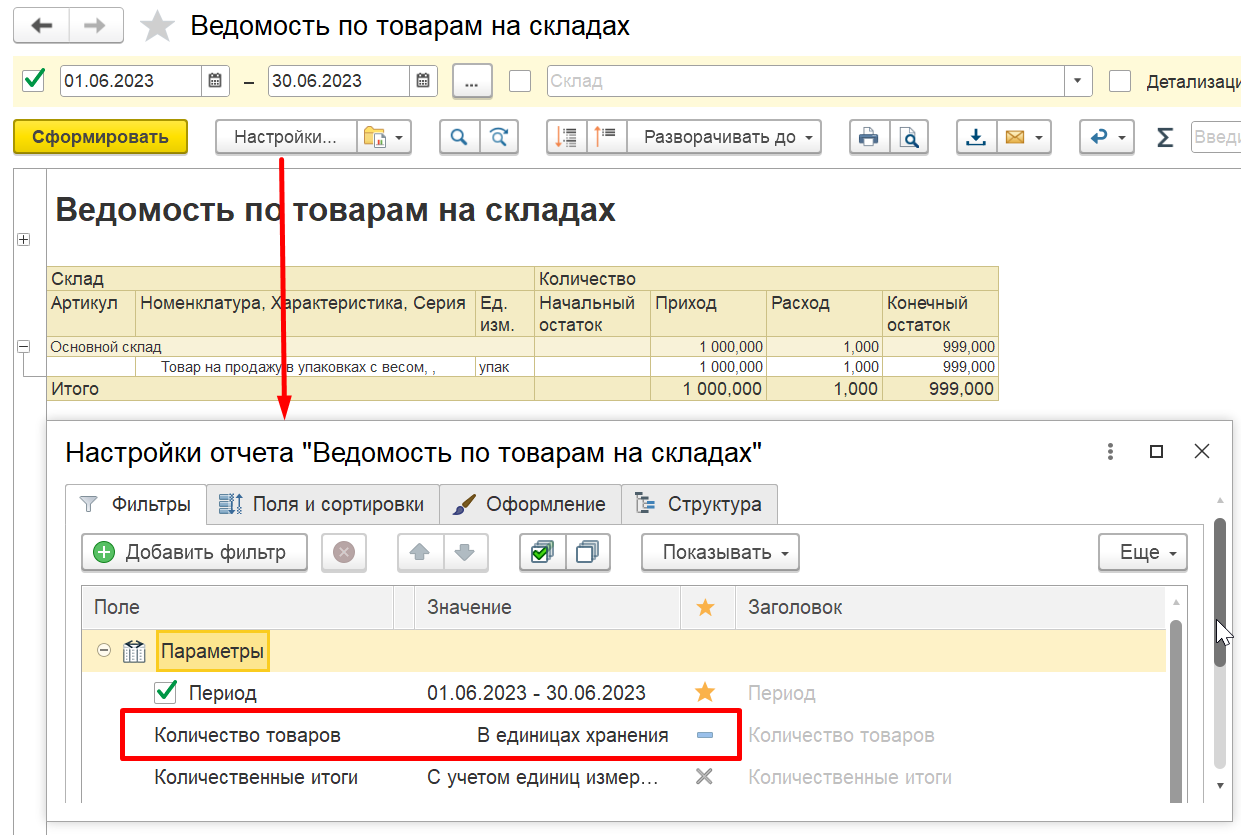Viewport: 1241px width, 835px height.
Task: Click orange star in Период row
Action: (x=705, y=692)
